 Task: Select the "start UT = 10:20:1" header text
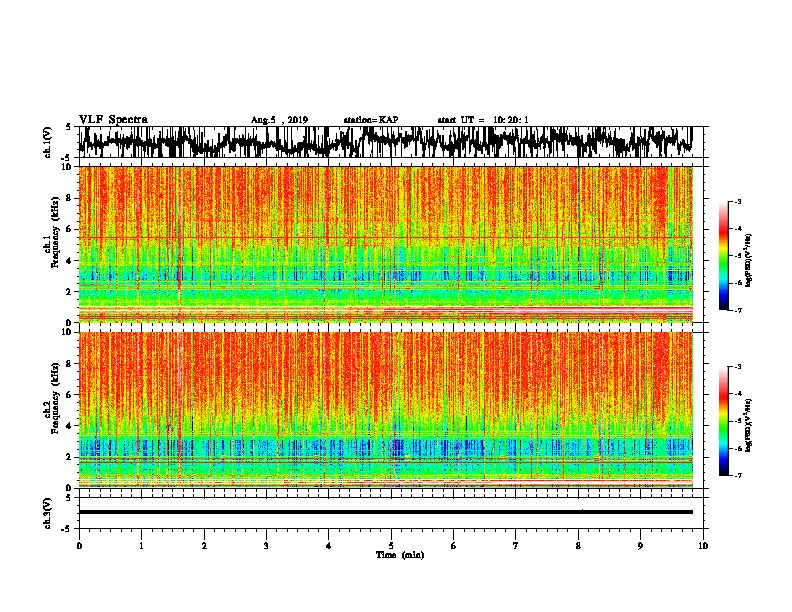(x=483, y=120)
